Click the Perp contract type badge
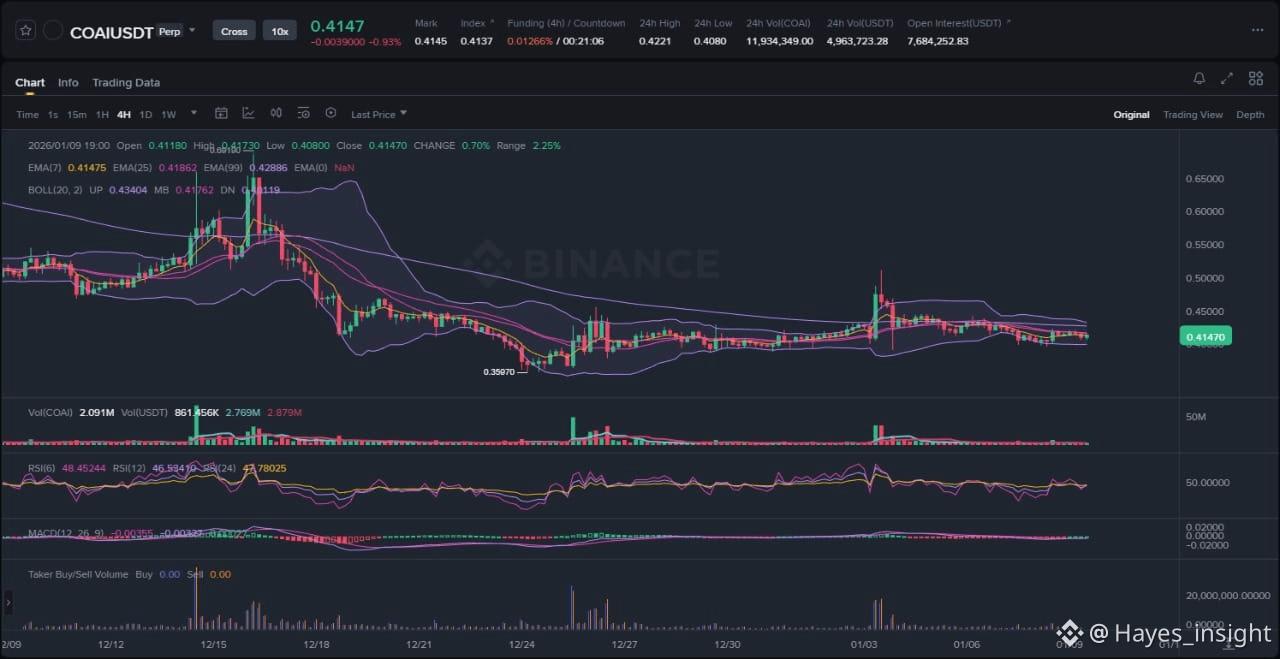Screen dimensions: 1280x659 coord(169,31)
